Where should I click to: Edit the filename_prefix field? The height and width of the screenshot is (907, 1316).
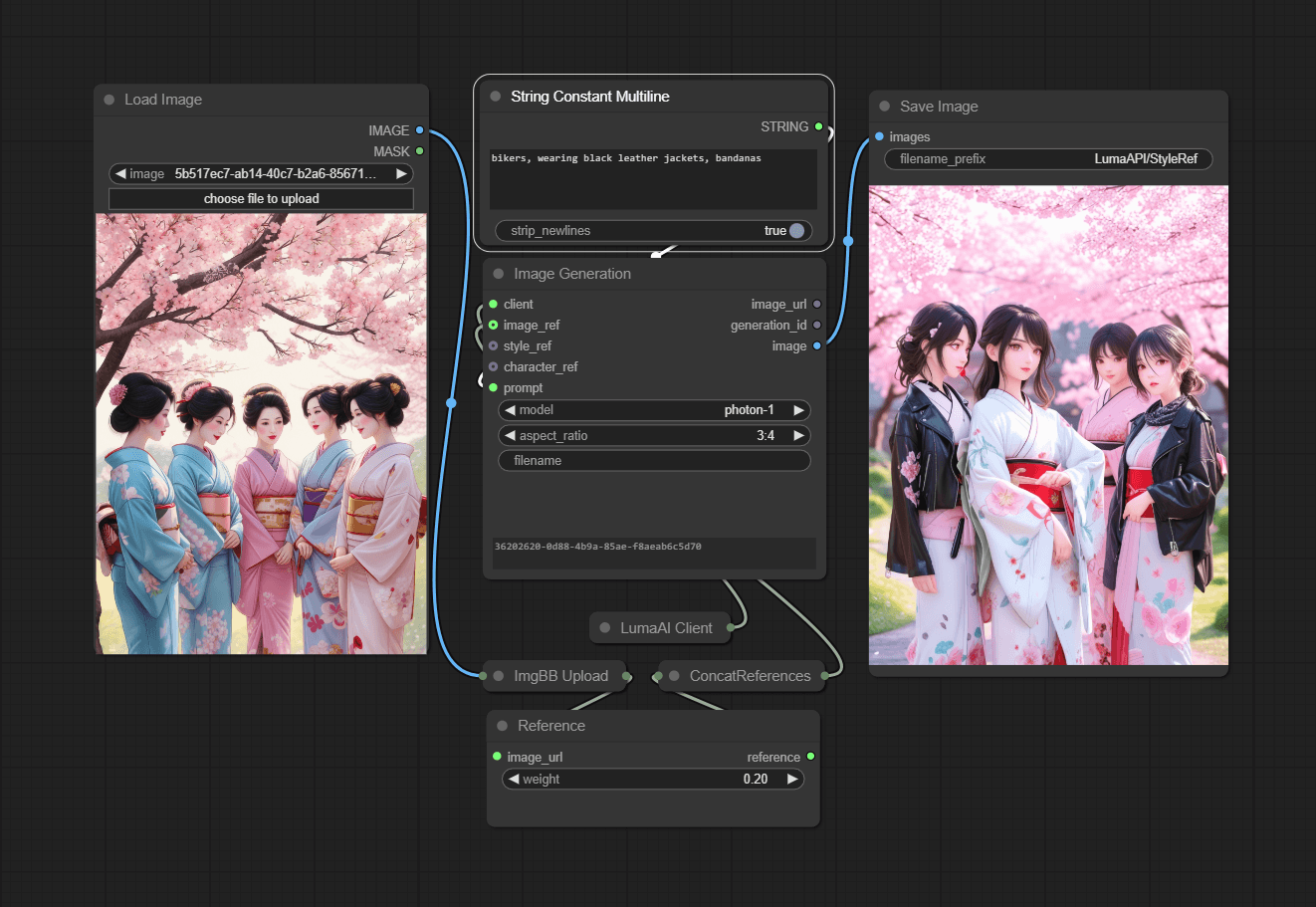(x=1047, y=159)
